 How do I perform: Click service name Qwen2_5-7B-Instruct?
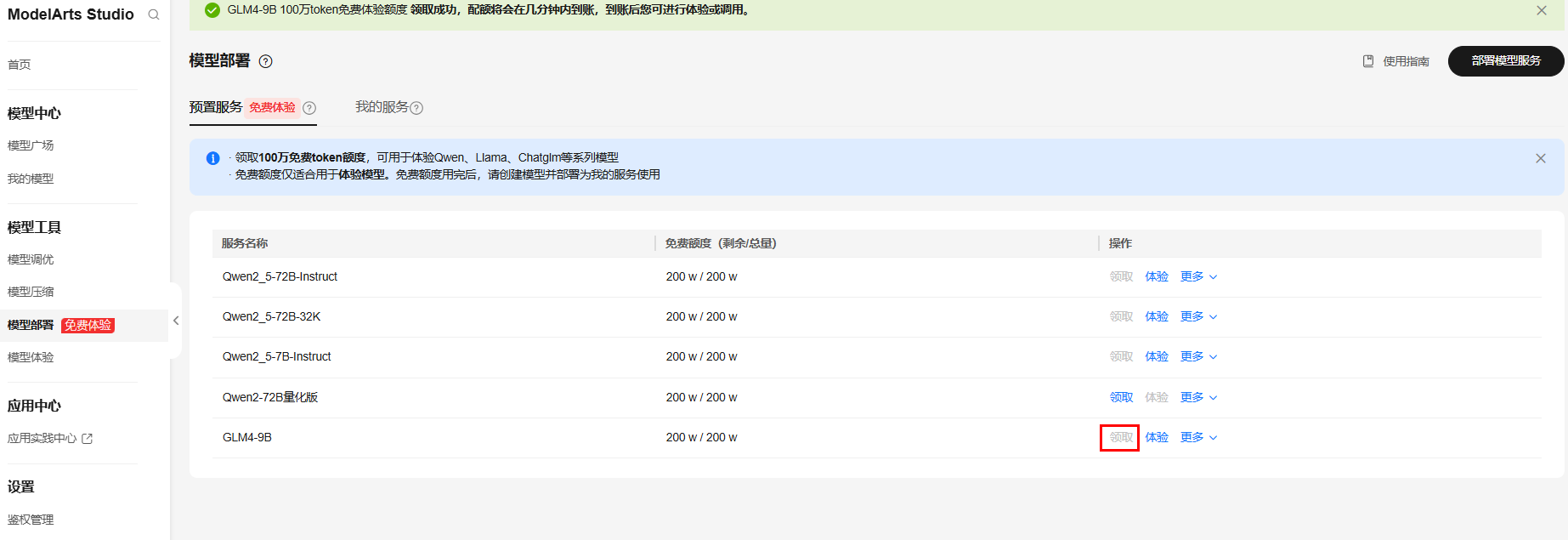pyautogui.click(x=276, y=356)
